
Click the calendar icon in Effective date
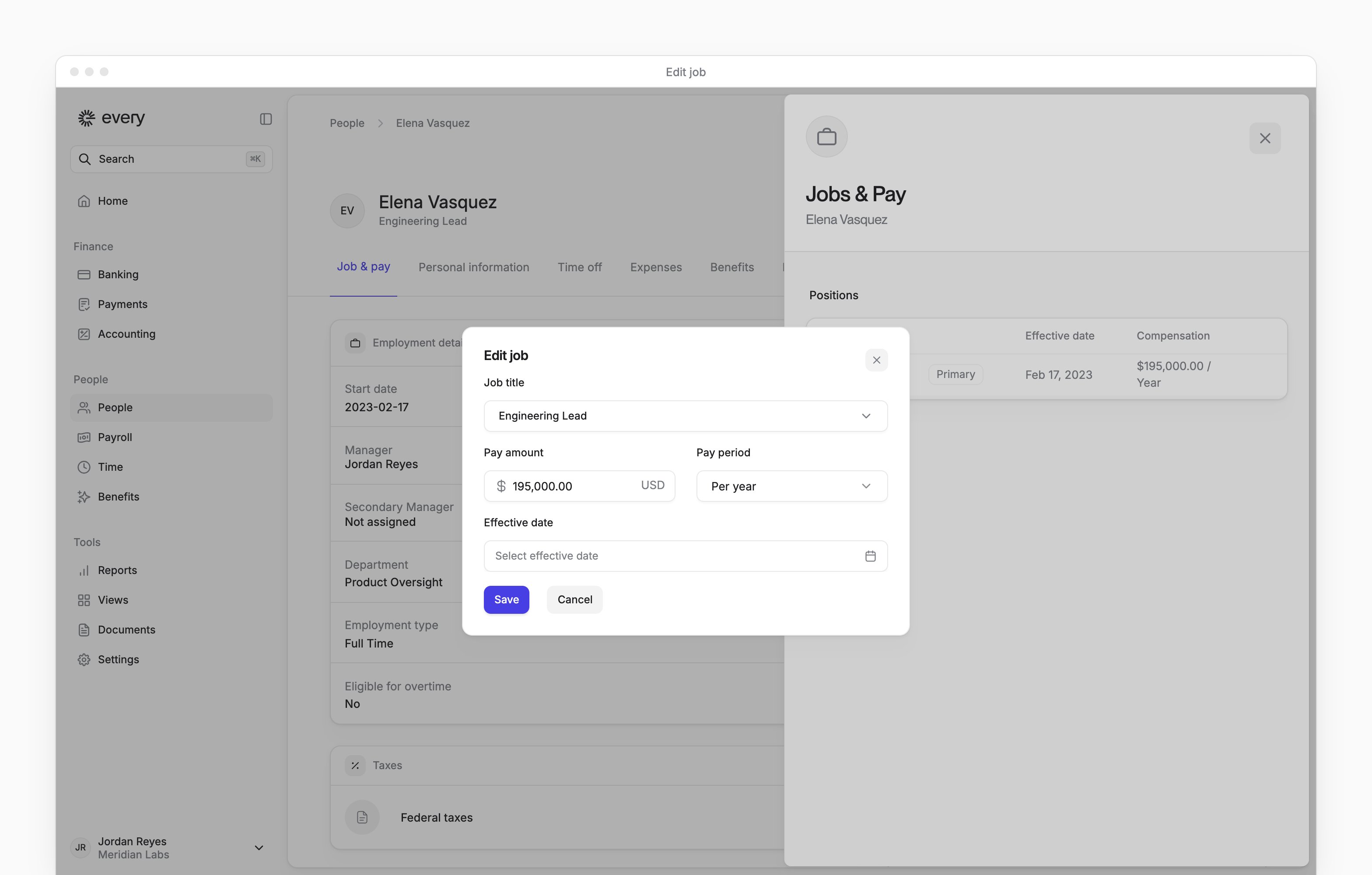pyautogui.click(x=870, y=556)
